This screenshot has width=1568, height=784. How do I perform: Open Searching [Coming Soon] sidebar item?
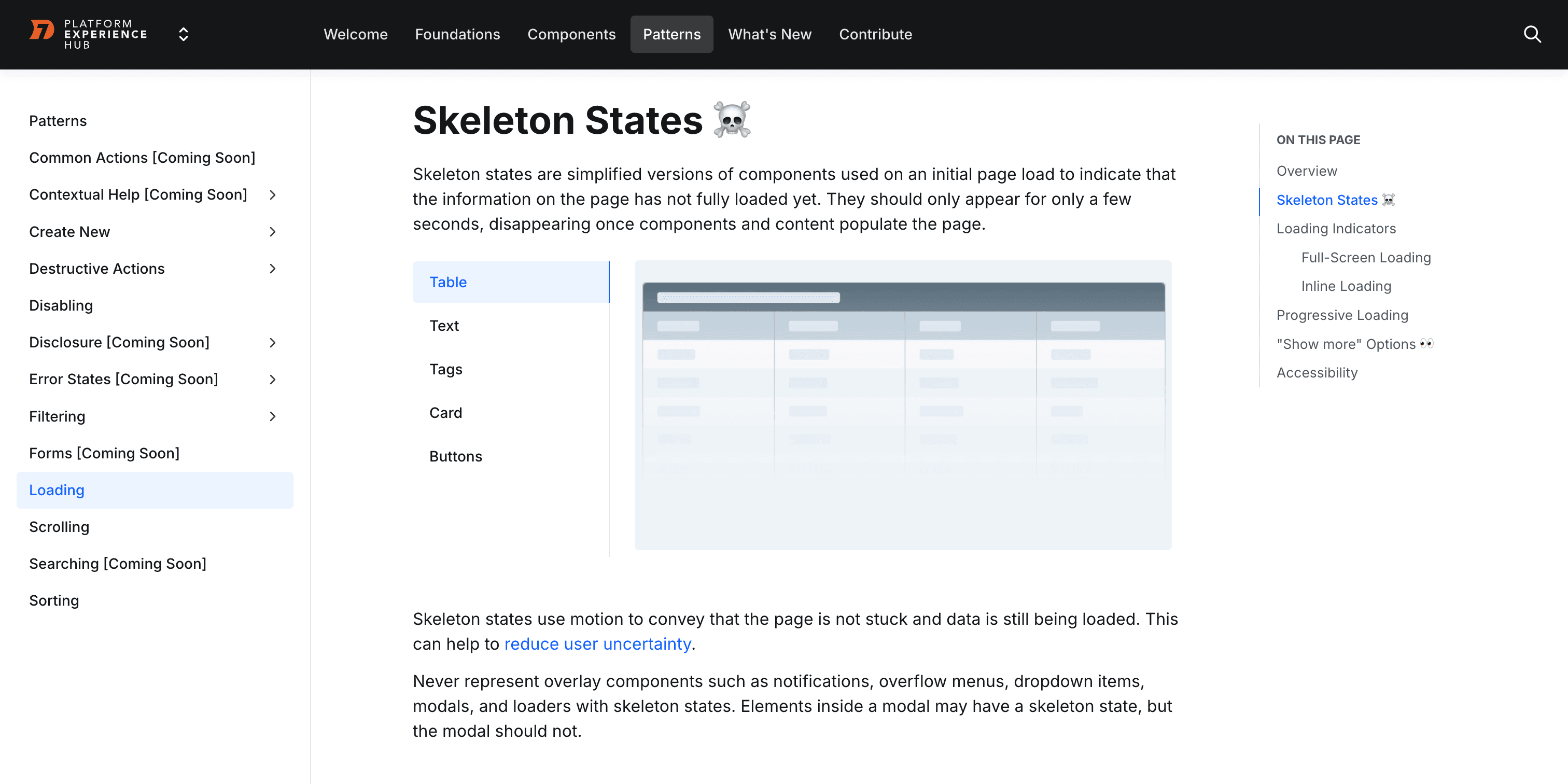(118, 564)
